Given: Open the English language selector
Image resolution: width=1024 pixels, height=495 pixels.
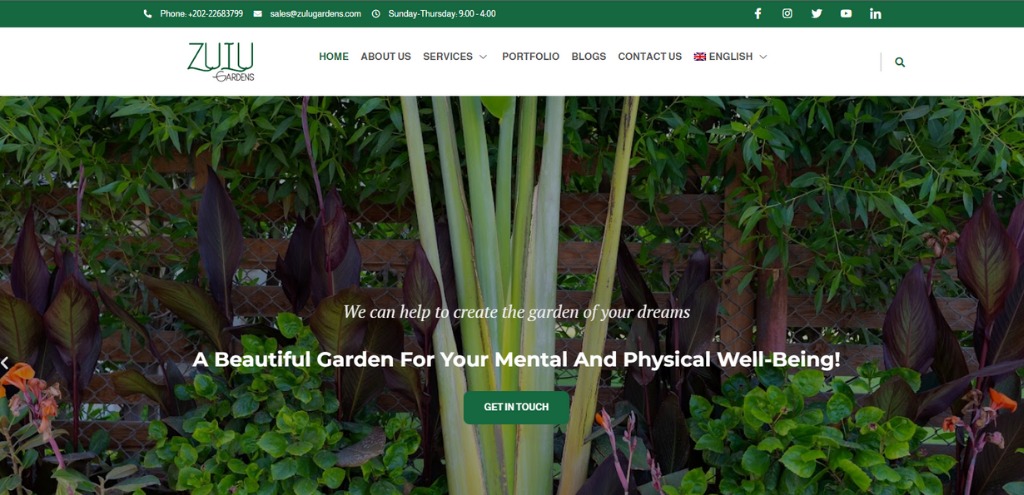Looking at the screenshot, I should coord(729,57).
